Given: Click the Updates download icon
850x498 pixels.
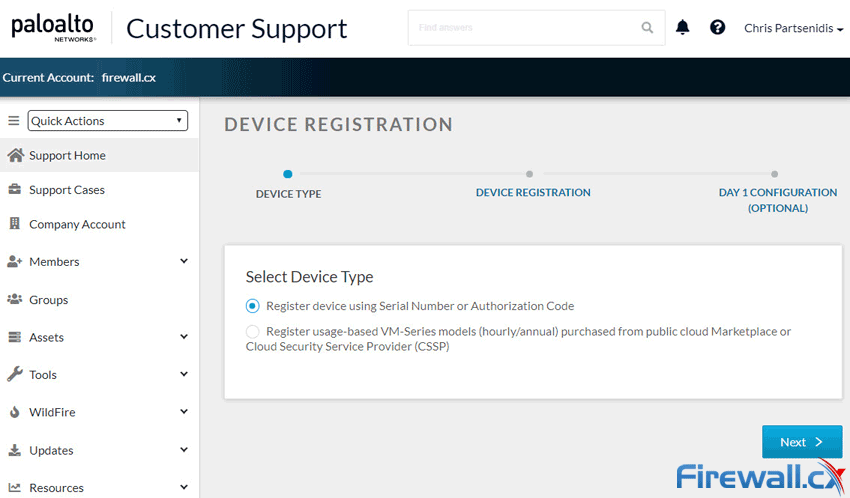Looking at the screenshot, I should 15,450.
